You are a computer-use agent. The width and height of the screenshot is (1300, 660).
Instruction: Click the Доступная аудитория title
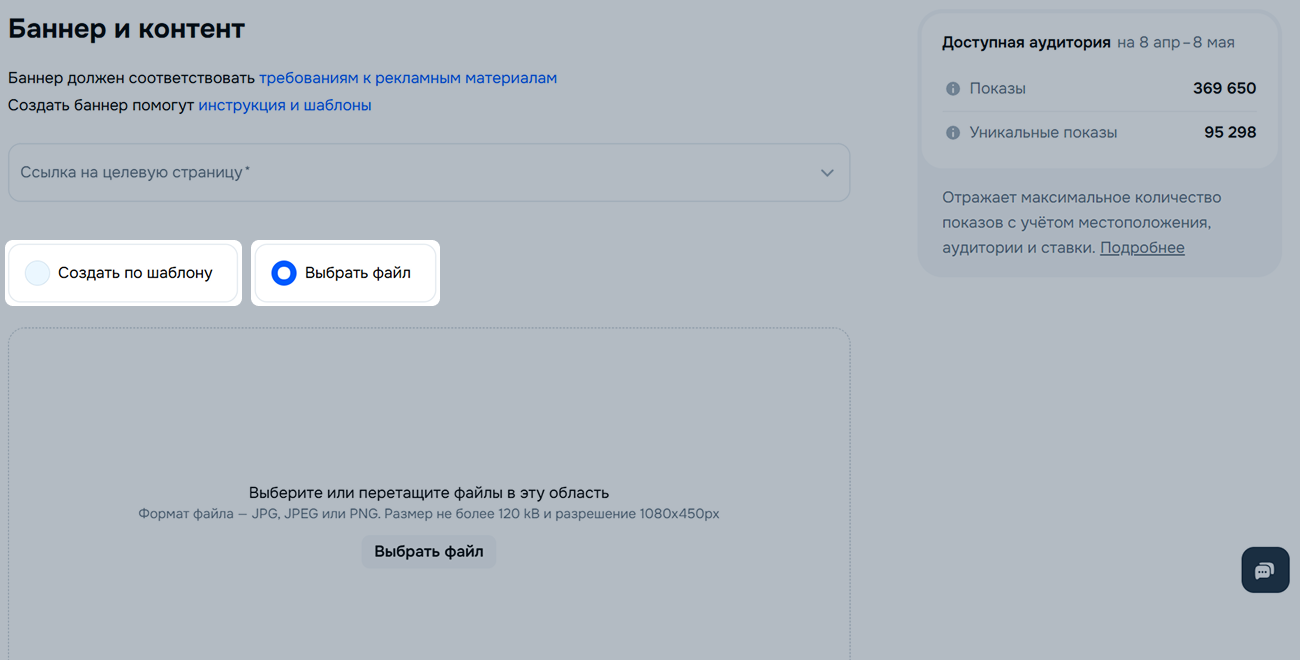[1026, 43]
